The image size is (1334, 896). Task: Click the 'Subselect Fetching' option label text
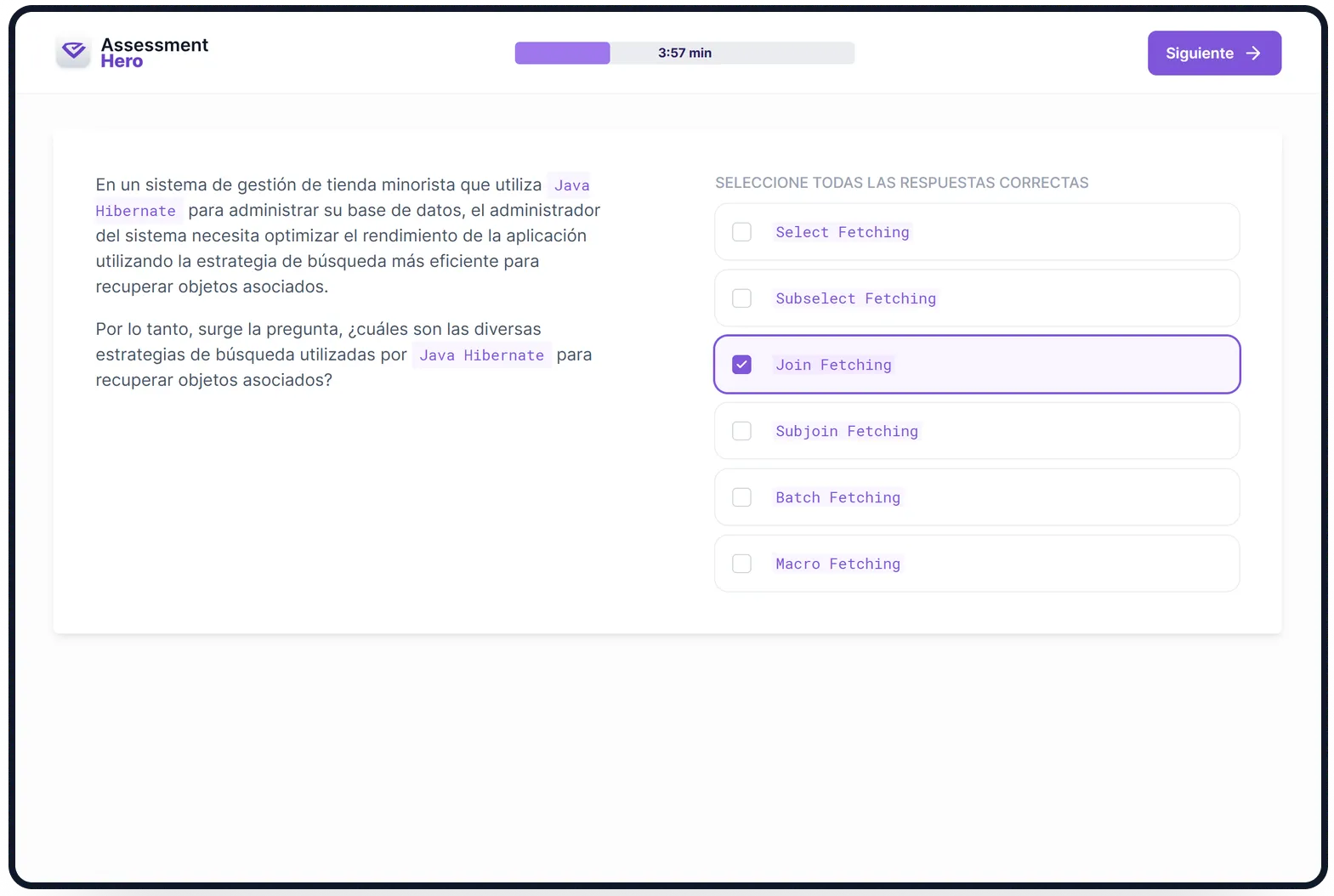855,298
